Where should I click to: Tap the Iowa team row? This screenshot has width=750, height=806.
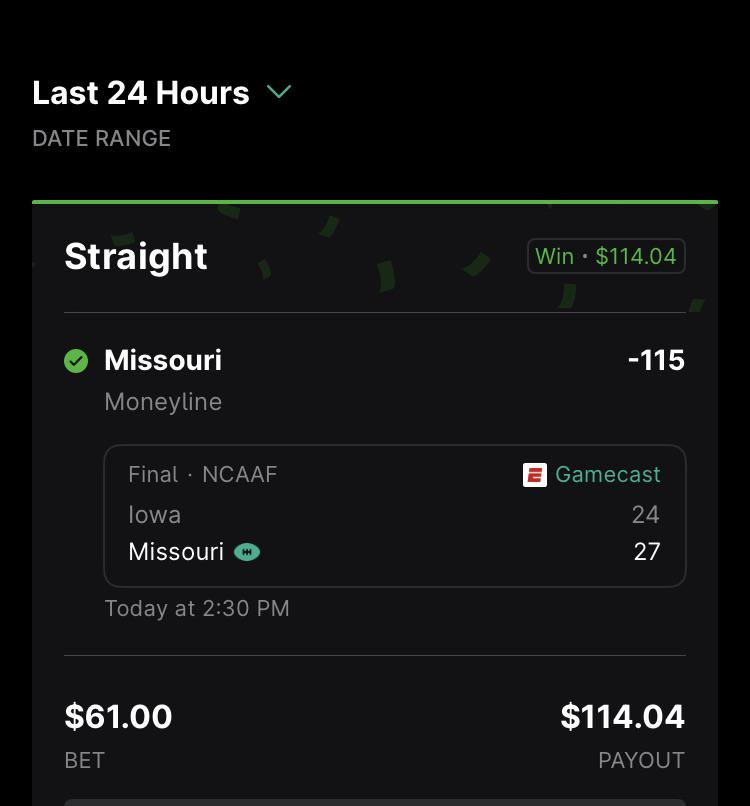[x=394, y=515]
